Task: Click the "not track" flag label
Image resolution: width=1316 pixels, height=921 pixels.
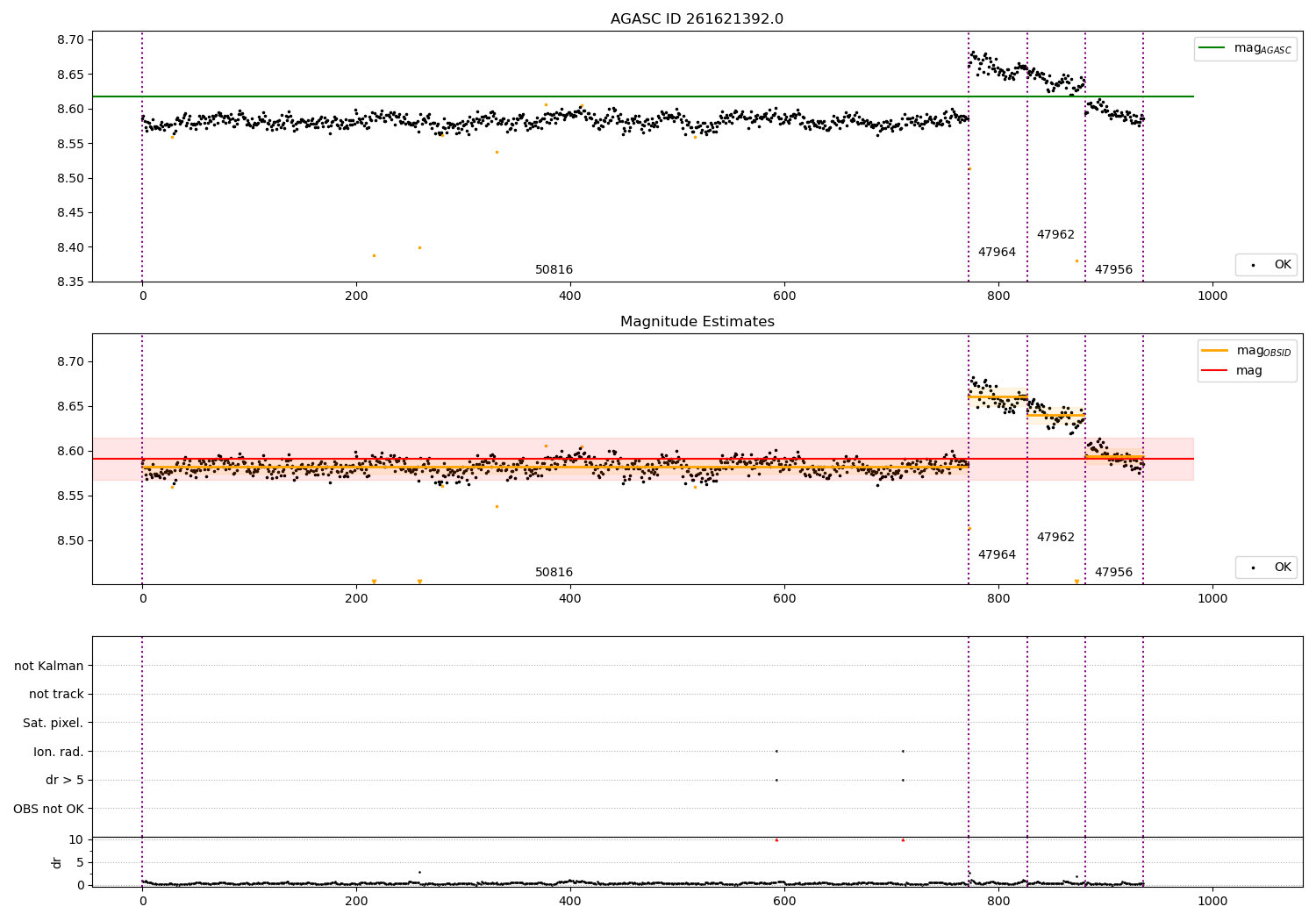Action: pyautogui.click(x=56, y=695)
